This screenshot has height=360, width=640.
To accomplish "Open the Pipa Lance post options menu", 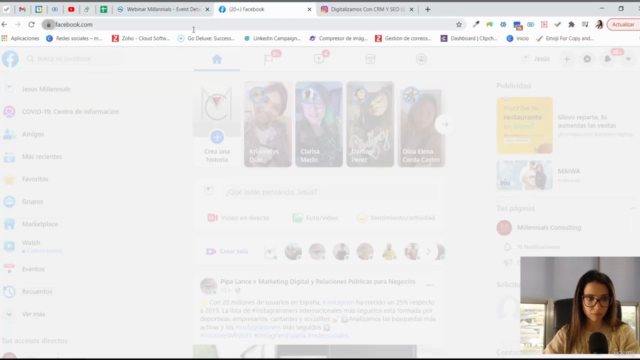I will (x=430, y=285).
